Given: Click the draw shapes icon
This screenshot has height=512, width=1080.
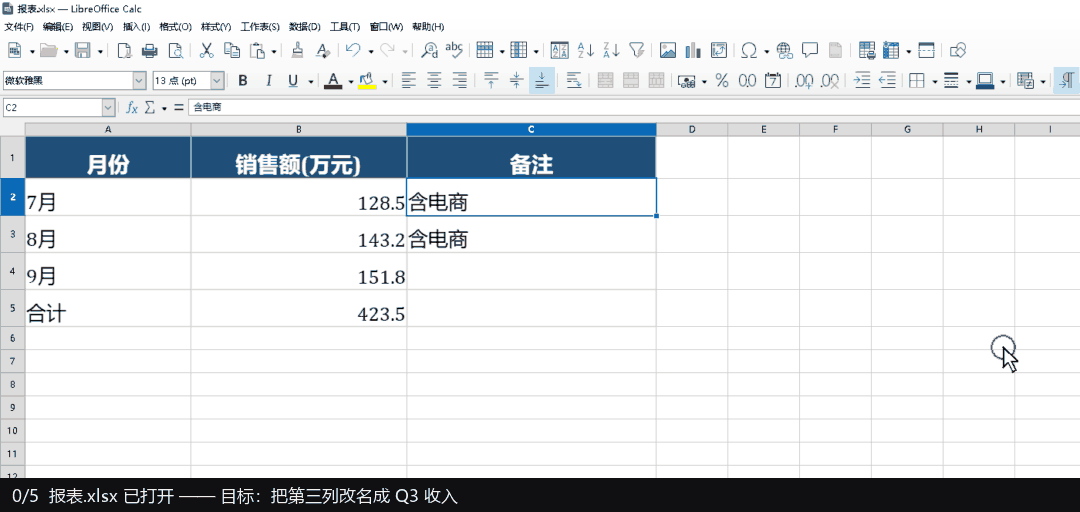Looking at the screenshot, I should (958, 50).
